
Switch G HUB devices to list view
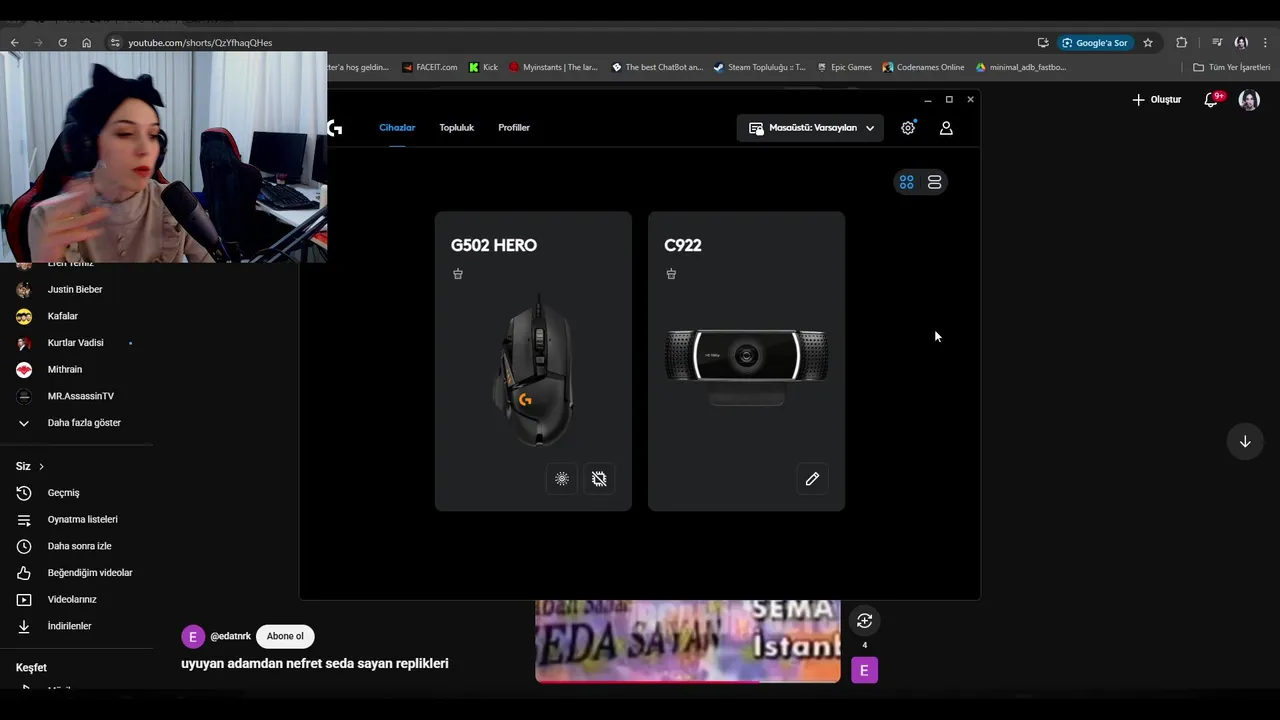[x=934, y=182]
